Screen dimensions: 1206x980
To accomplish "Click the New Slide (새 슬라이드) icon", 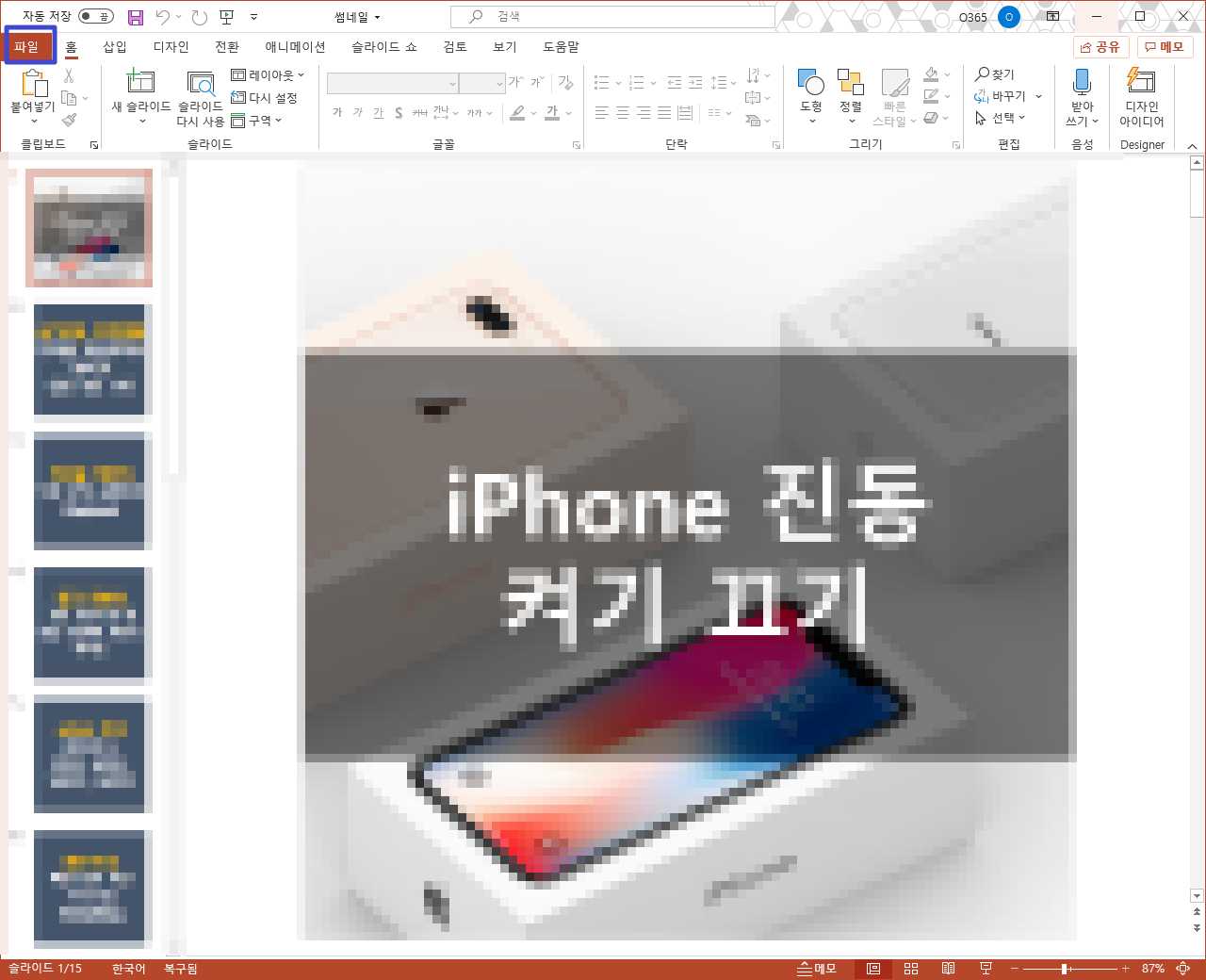I will pyautogui.click(x=140, y=82).
